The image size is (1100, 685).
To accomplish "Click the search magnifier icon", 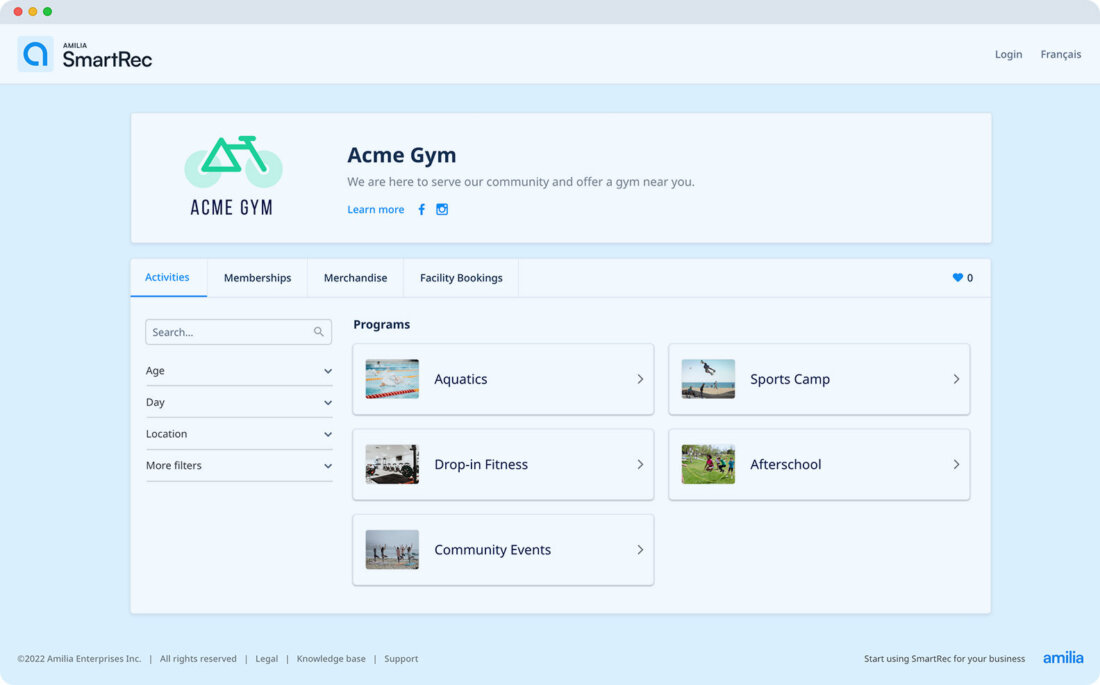I will tap(319, 332).
